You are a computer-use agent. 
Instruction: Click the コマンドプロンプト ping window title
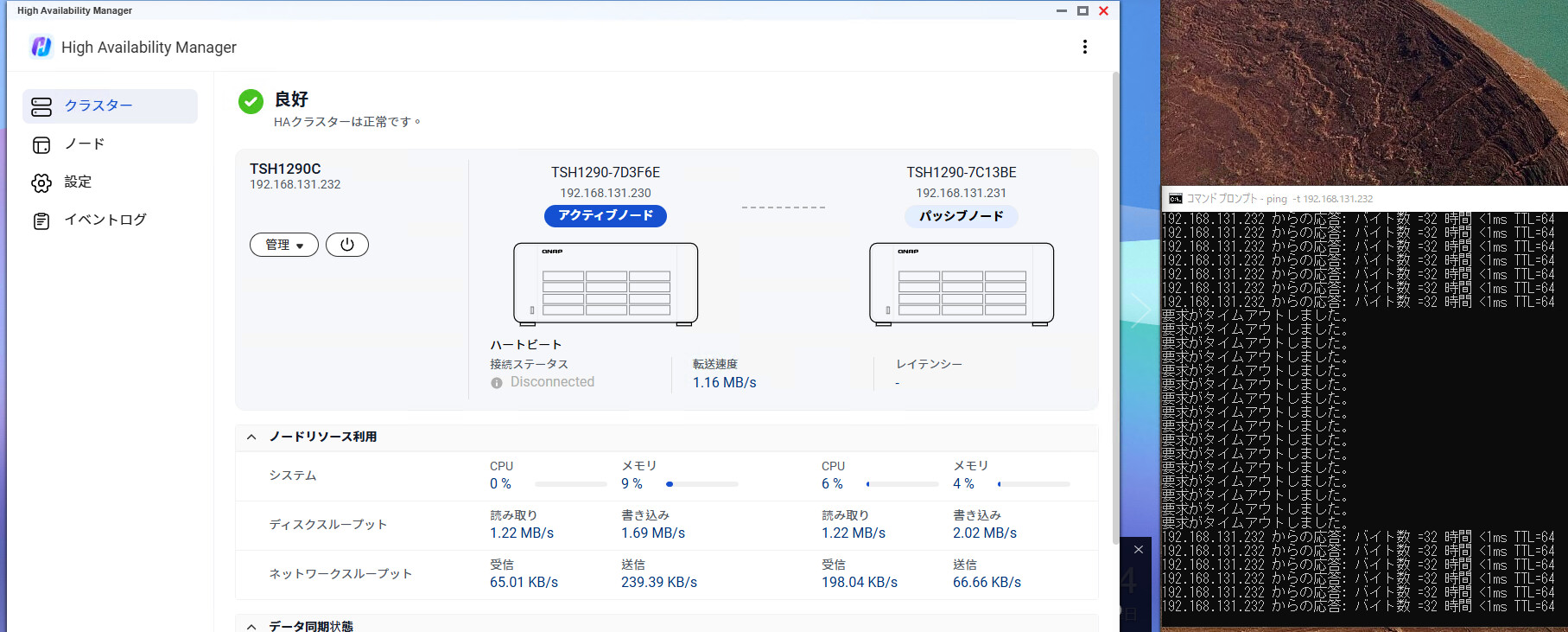tap(1279, 199)
